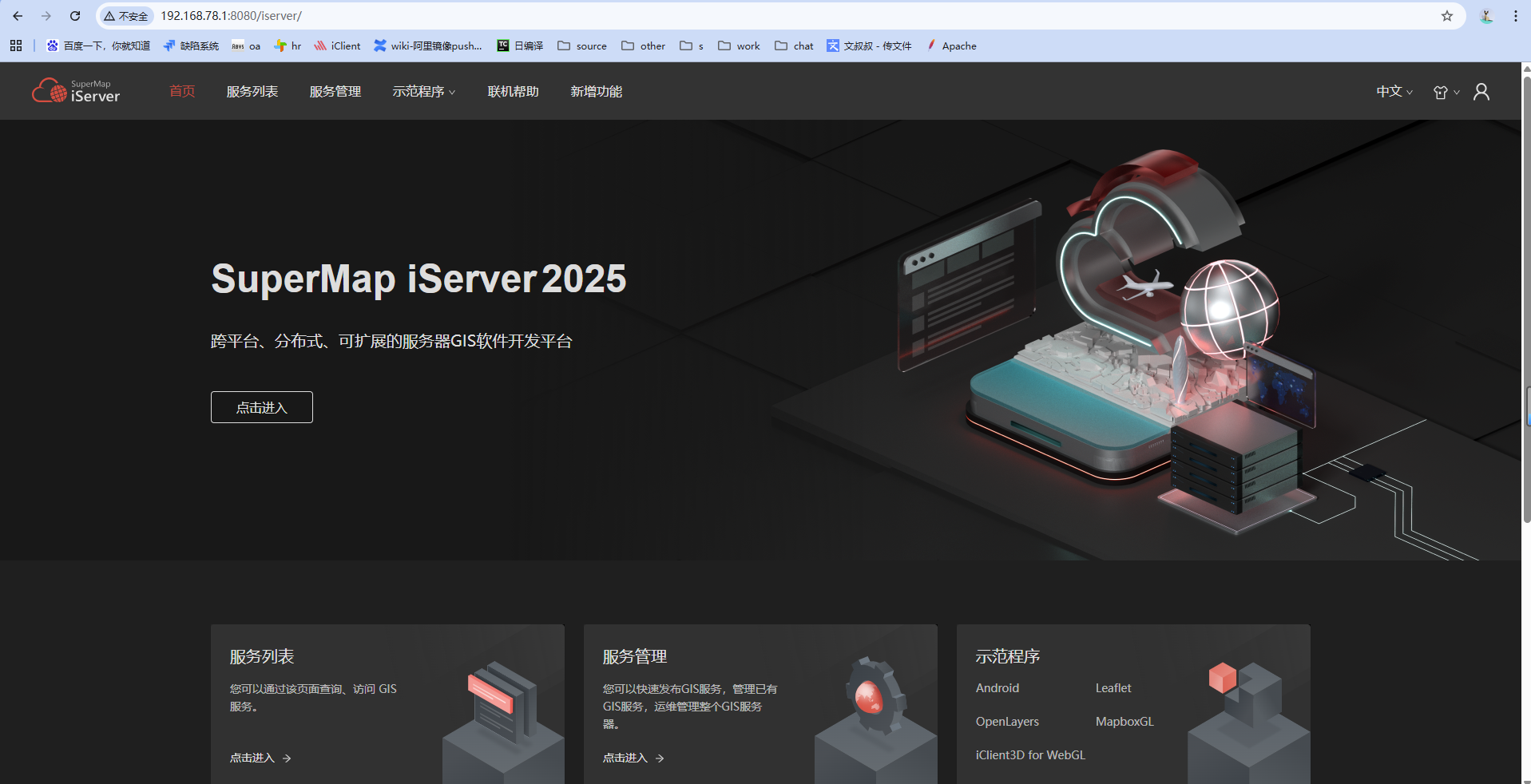
Task: Click the browser back arrow
Action: coord(18,16)
